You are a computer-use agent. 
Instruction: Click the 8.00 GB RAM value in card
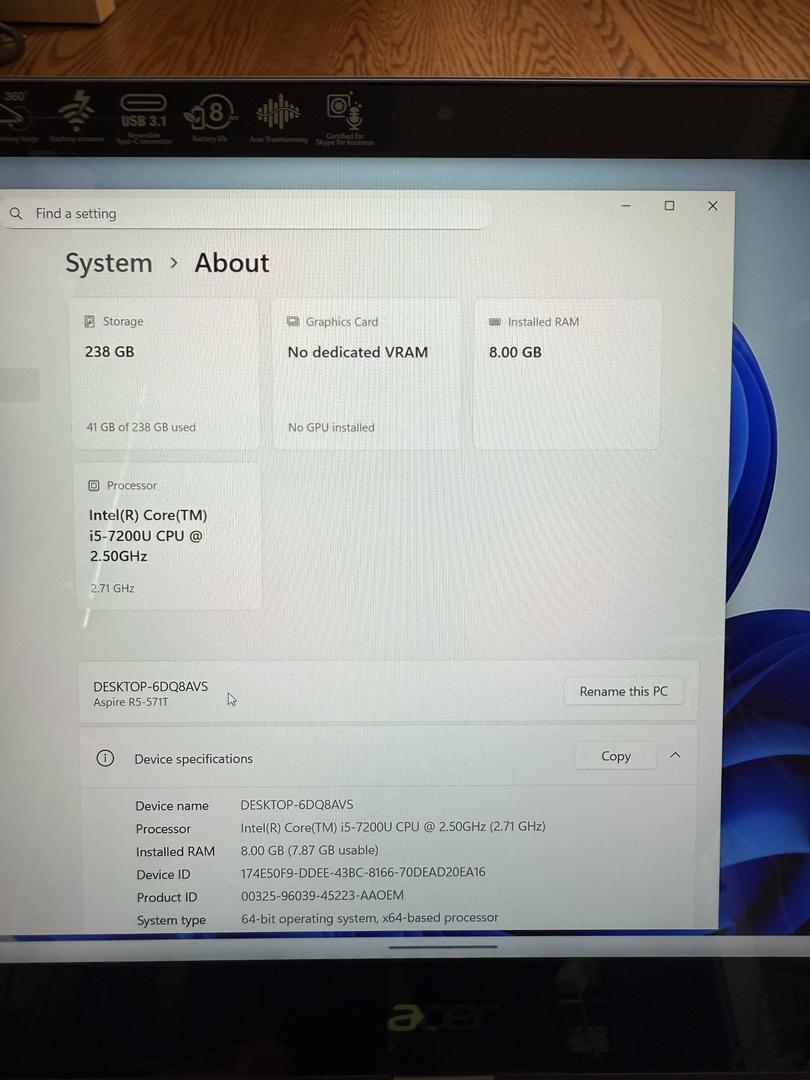coord(515,352)
